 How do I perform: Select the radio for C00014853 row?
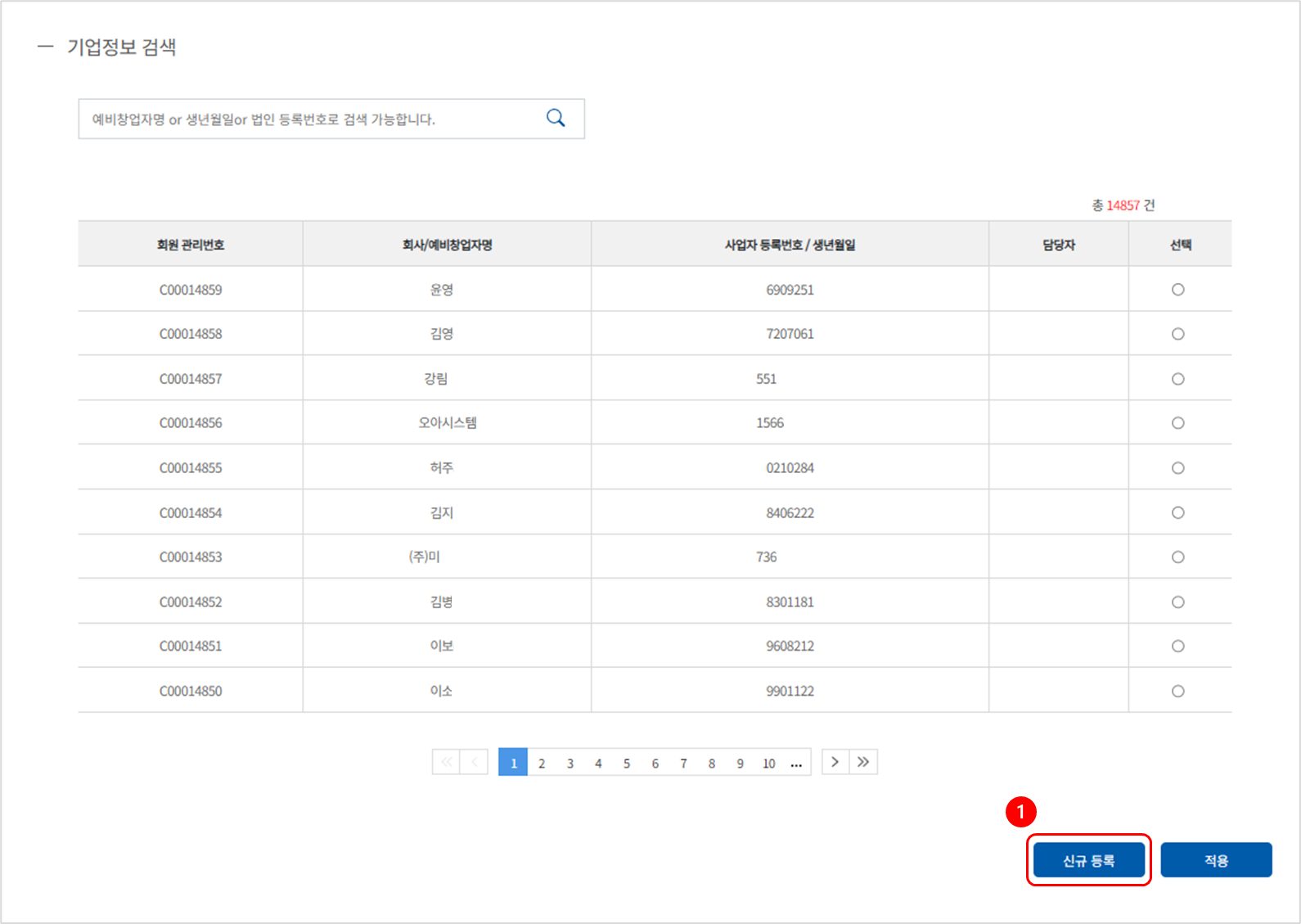(1177, 557)
